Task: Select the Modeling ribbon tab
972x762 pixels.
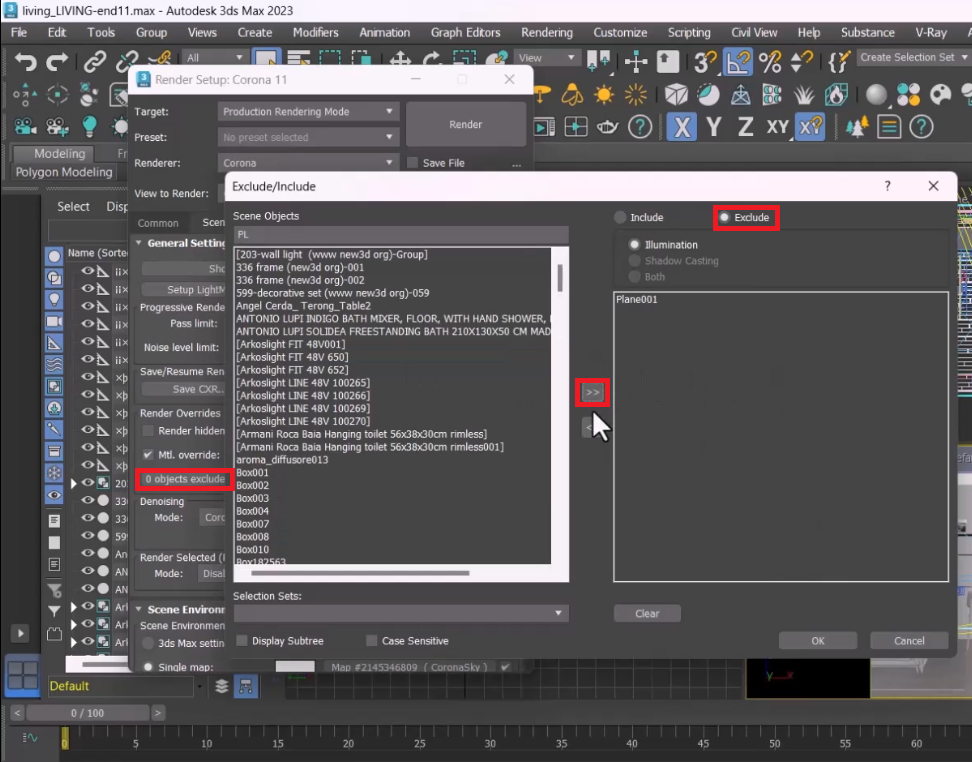Action: [x=60, y=153]
